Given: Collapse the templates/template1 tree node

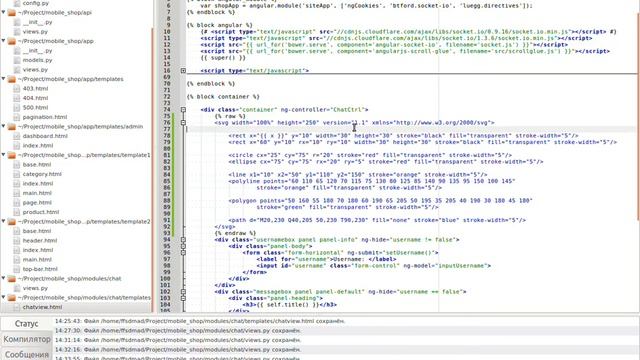Looking at the screenshot, I should pyautogui.click(x=4, y=155).
